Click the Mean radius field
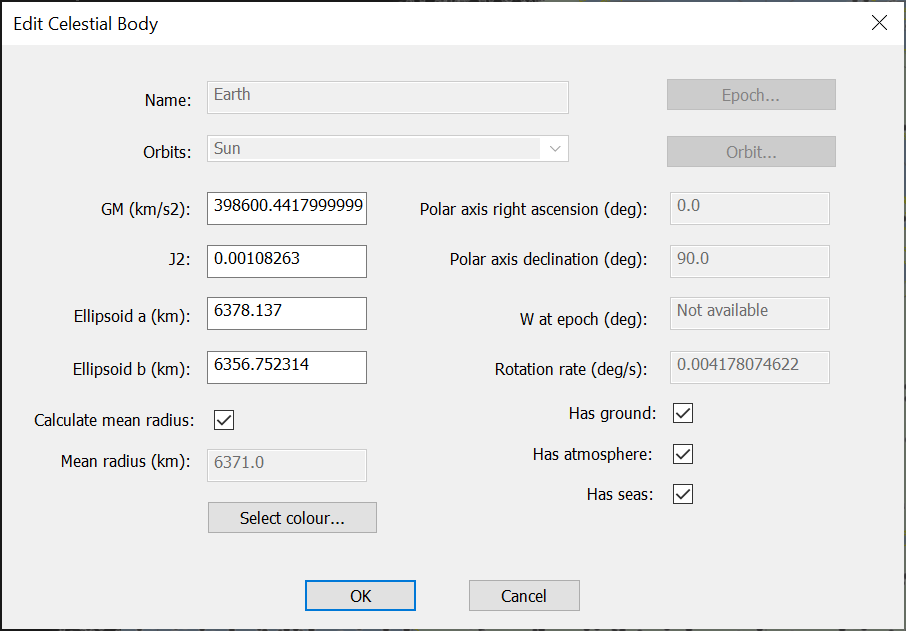 [x=287, y=465]
